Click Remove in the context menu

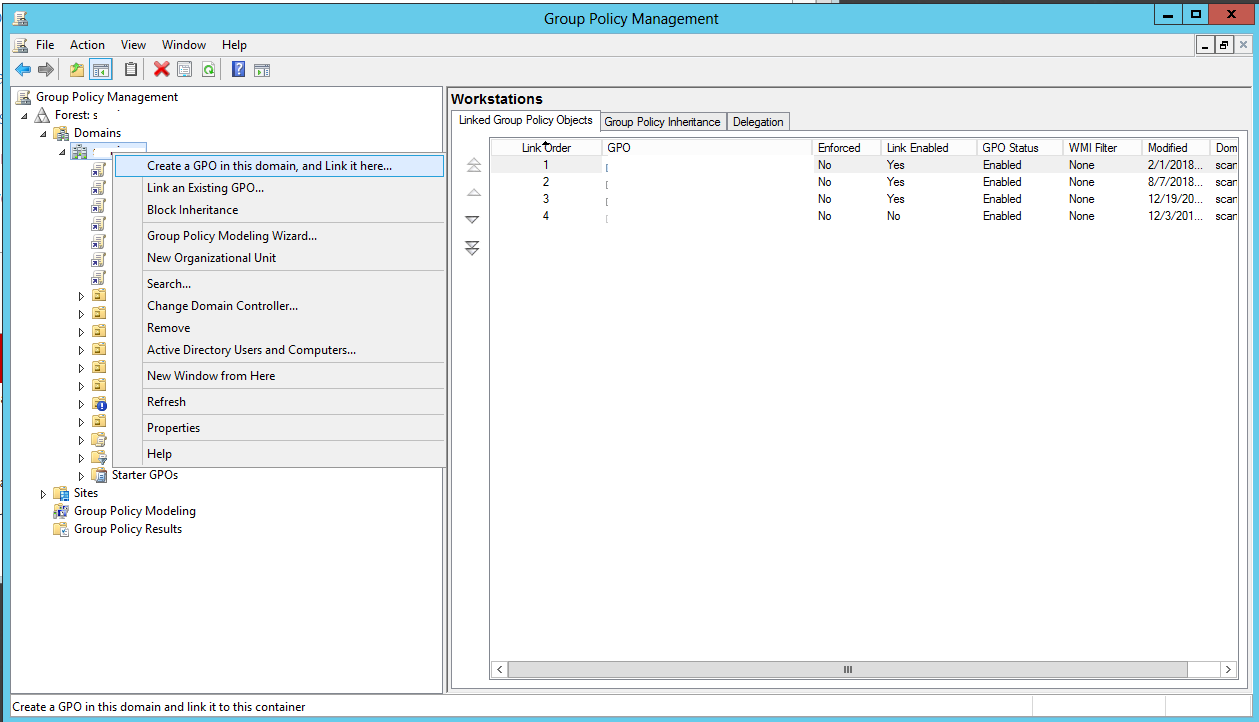coord(279,328)
